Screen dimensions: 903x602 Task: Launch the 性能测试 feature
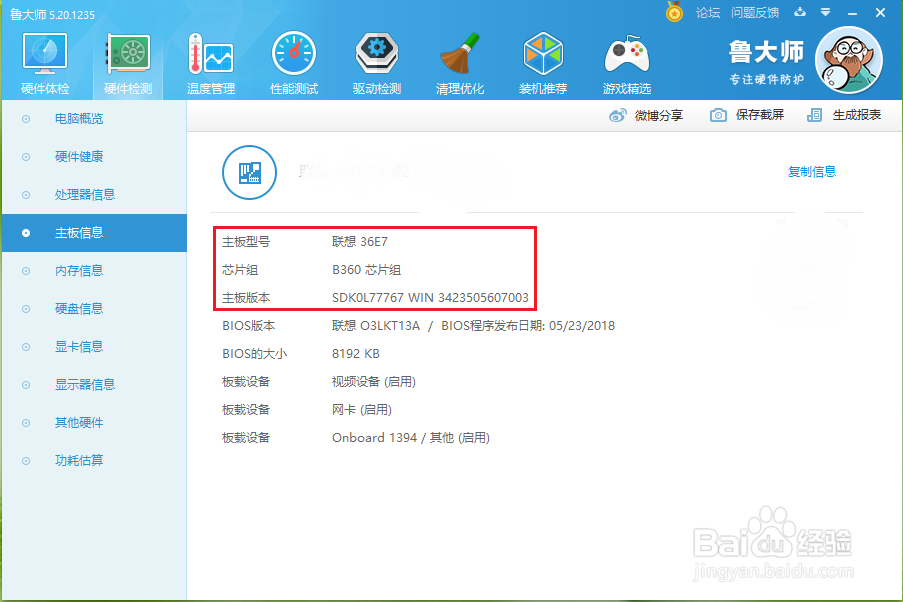click(293, 62)
